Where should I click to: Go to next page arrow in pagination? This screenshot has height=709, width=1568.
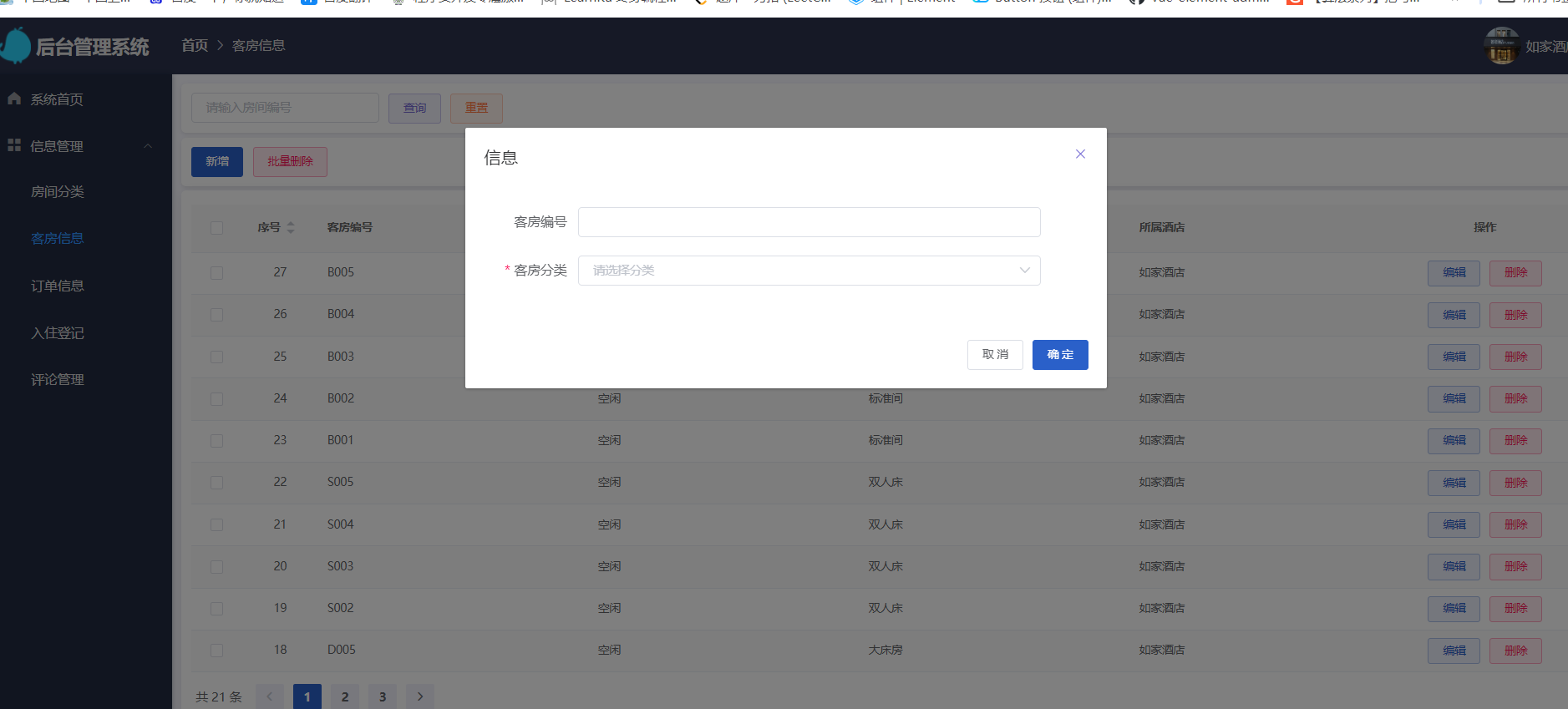point(420,696)
